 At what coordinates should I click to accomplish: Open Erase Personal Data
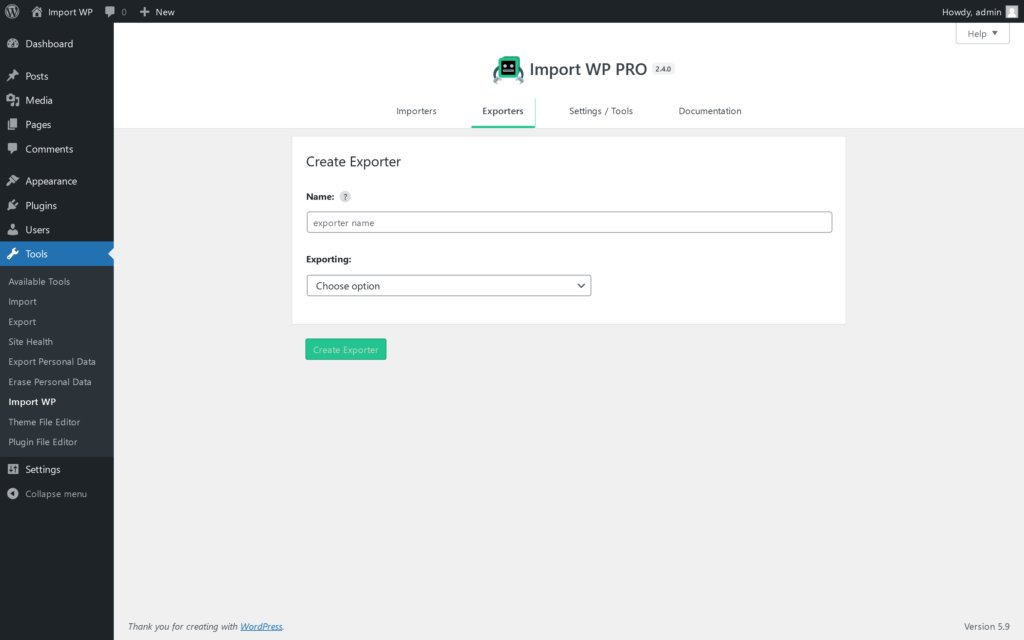coord(50,382)
